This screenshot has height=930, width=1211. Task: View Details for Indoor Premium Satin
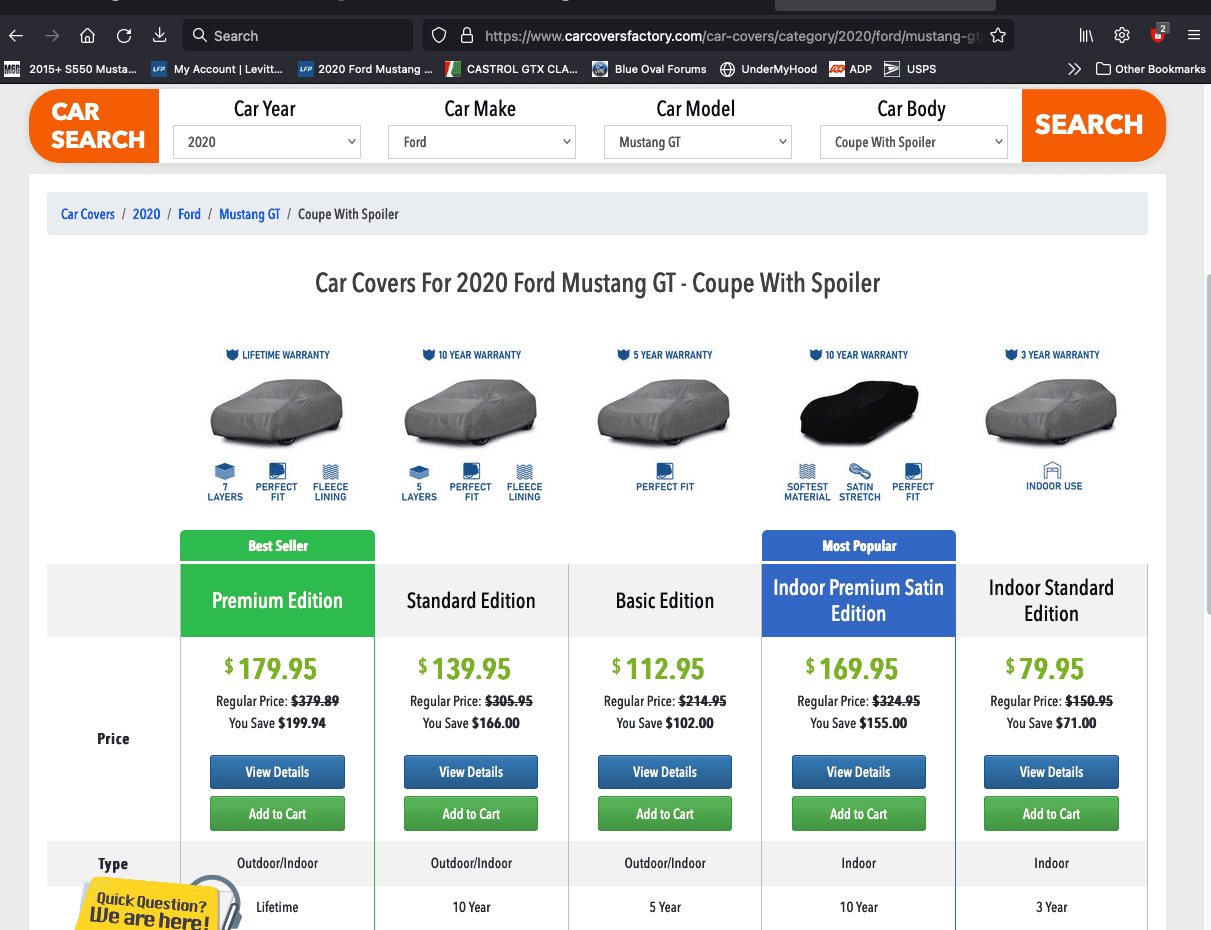(859, 772)
